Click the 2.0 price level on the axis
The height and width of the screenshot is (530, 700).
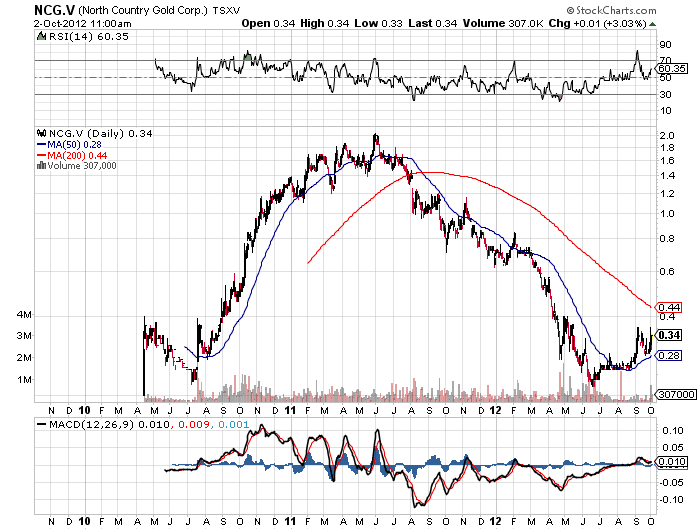coord(667,136)
